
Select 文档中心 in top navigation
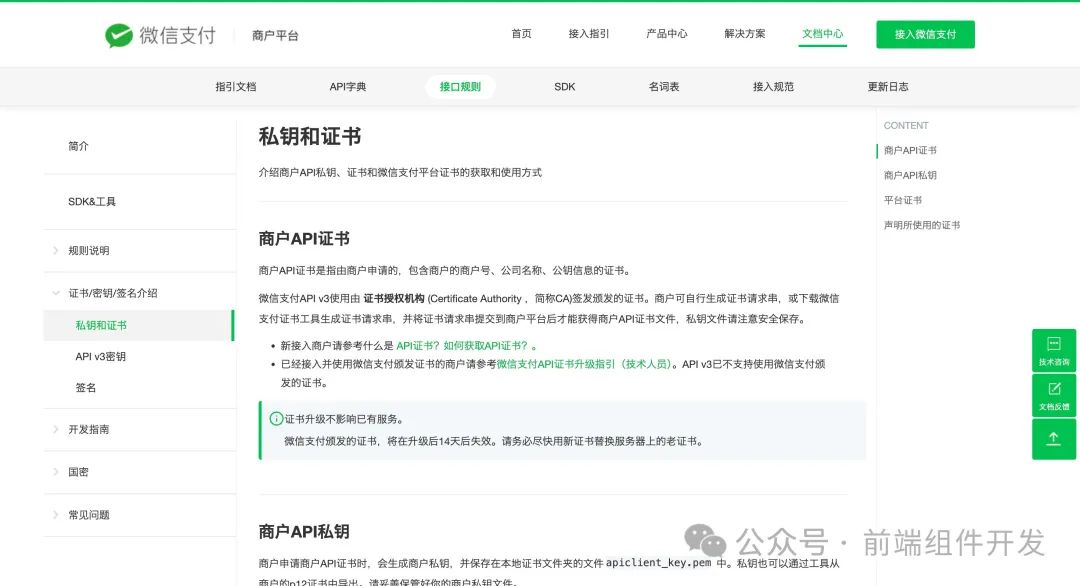point(822,34)
